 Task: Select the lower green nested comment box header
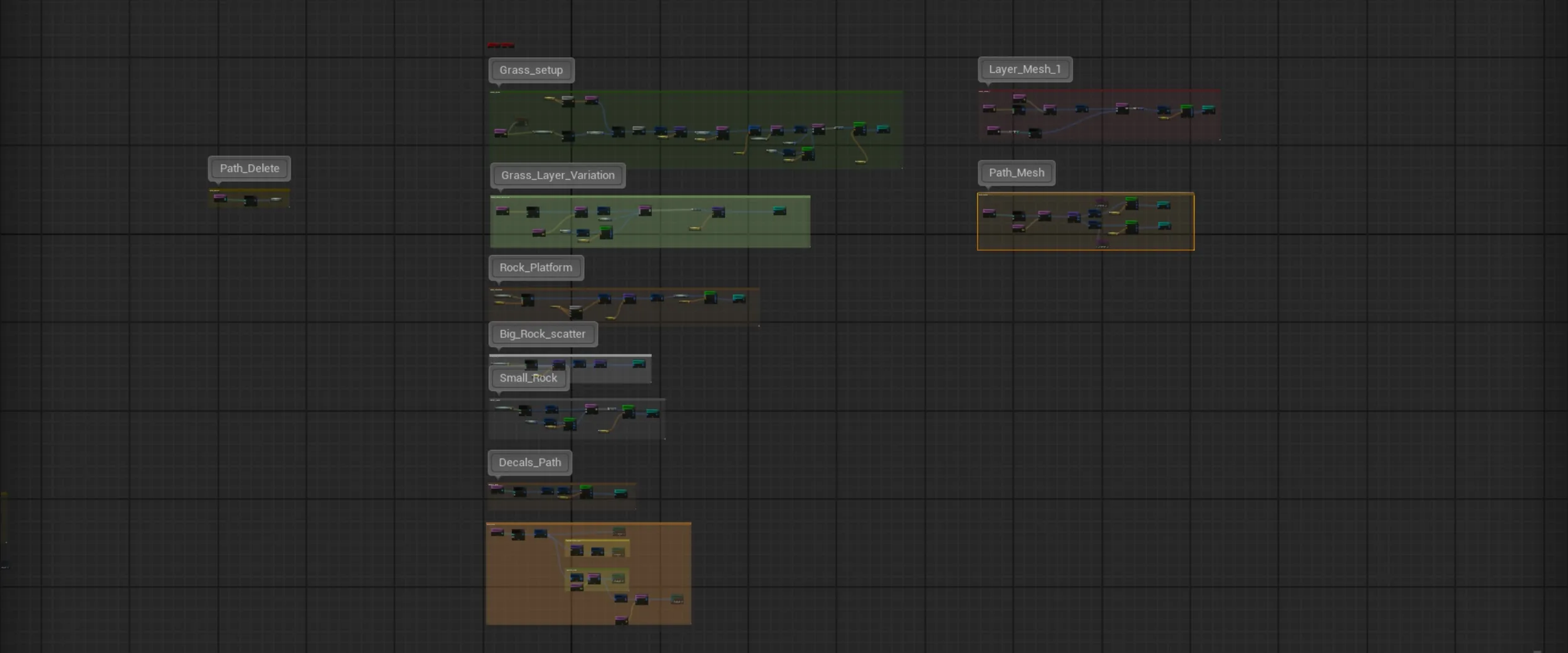(597, 570)
